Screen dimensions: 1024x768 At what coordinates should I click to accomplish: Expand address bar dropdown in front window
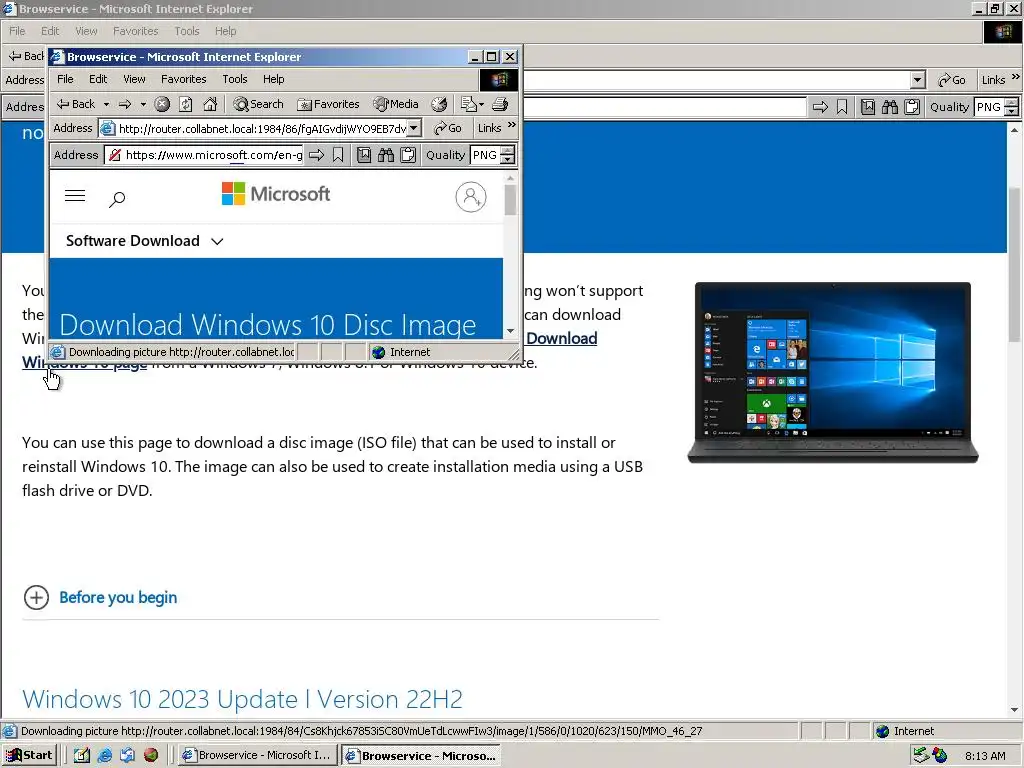click(x=414, y=129)
